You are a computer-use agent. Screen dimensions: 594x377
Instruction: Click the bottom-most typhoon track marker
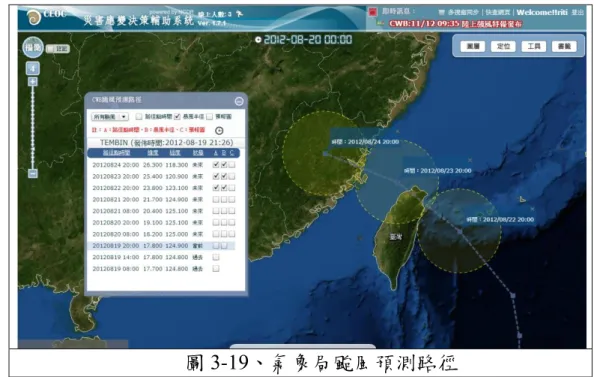pos(520,335)
